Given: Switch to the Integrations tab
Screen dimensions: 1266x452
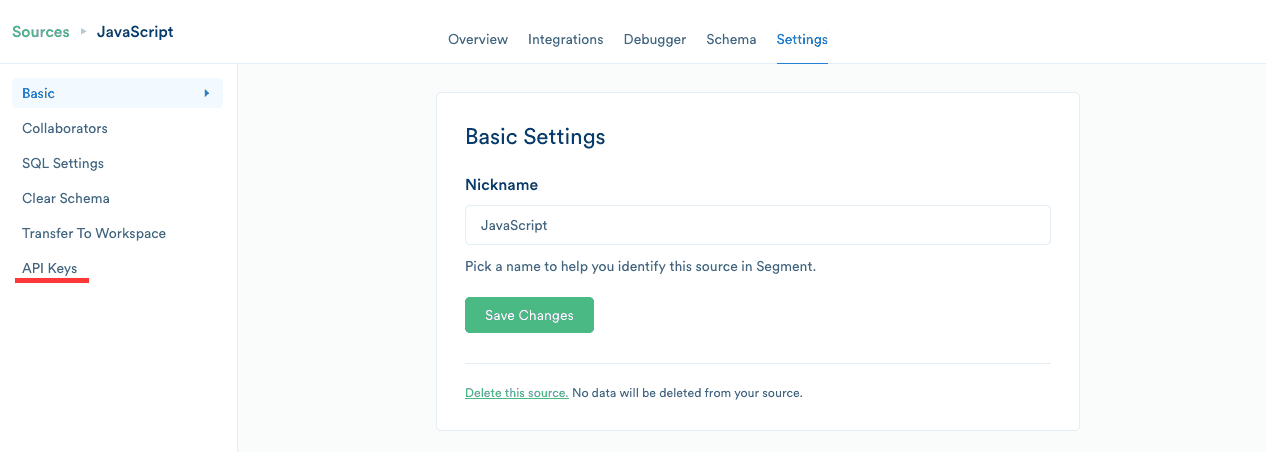Looking at the screenshot, I should (565, 40).
